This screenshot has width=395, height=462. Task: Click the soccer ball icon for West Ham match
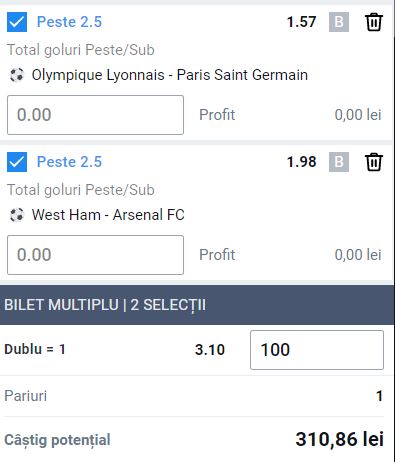[x=17, y=215]
